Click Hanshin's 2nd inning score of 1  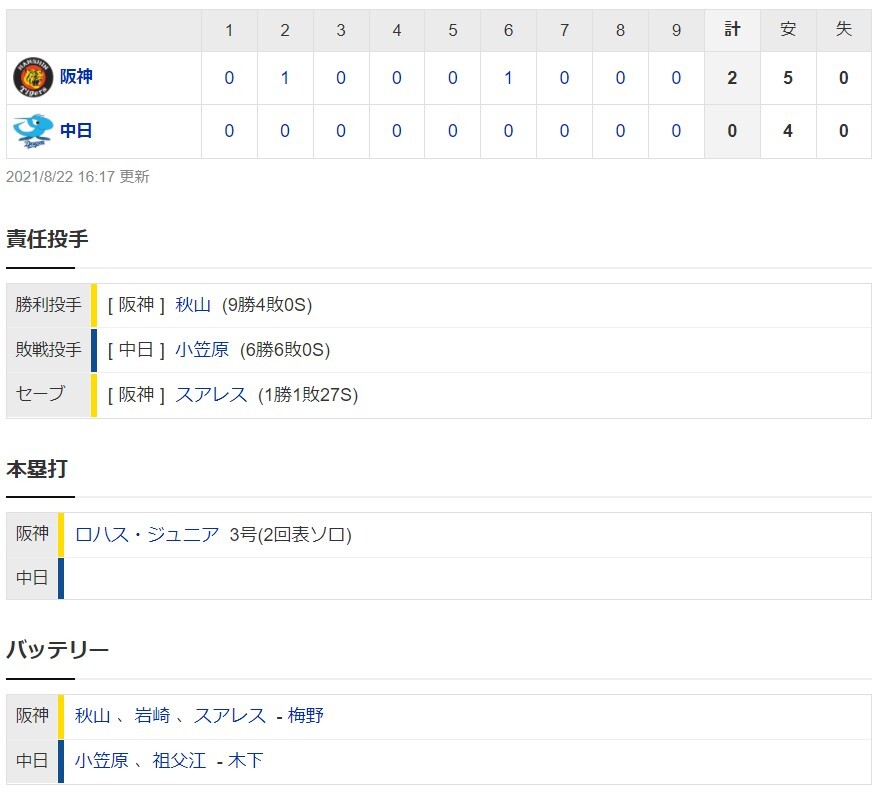pyautogui.click(x=285, y=78)
